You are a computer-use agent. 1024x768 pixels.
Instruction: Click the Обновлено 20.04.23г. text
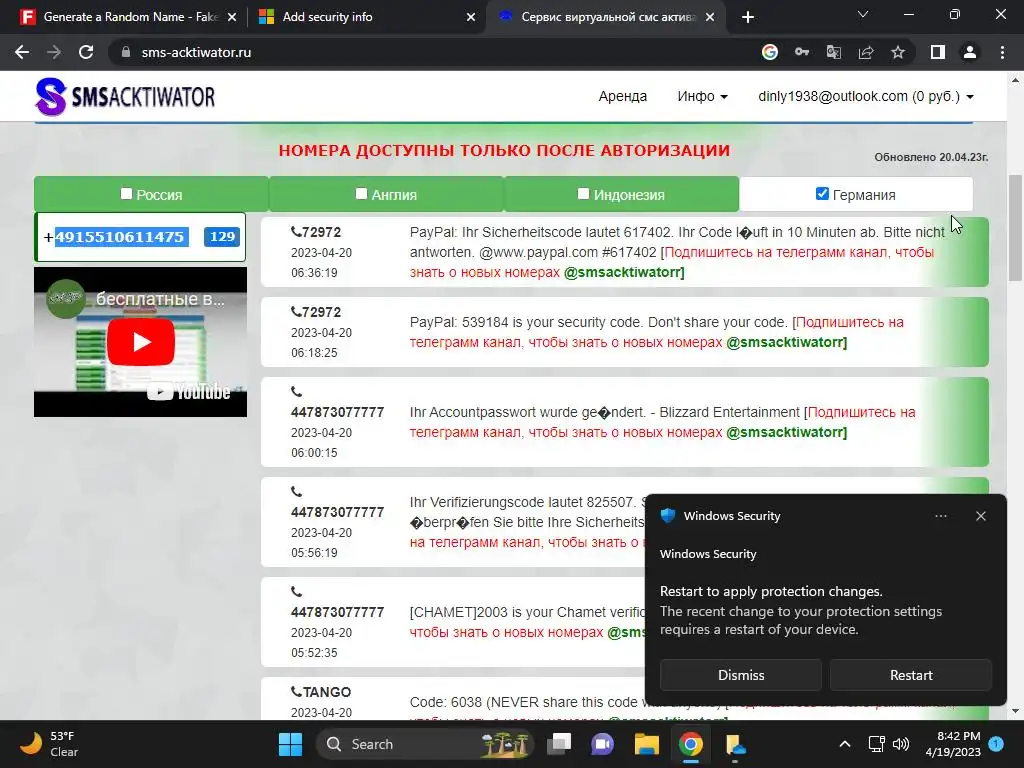931,157
